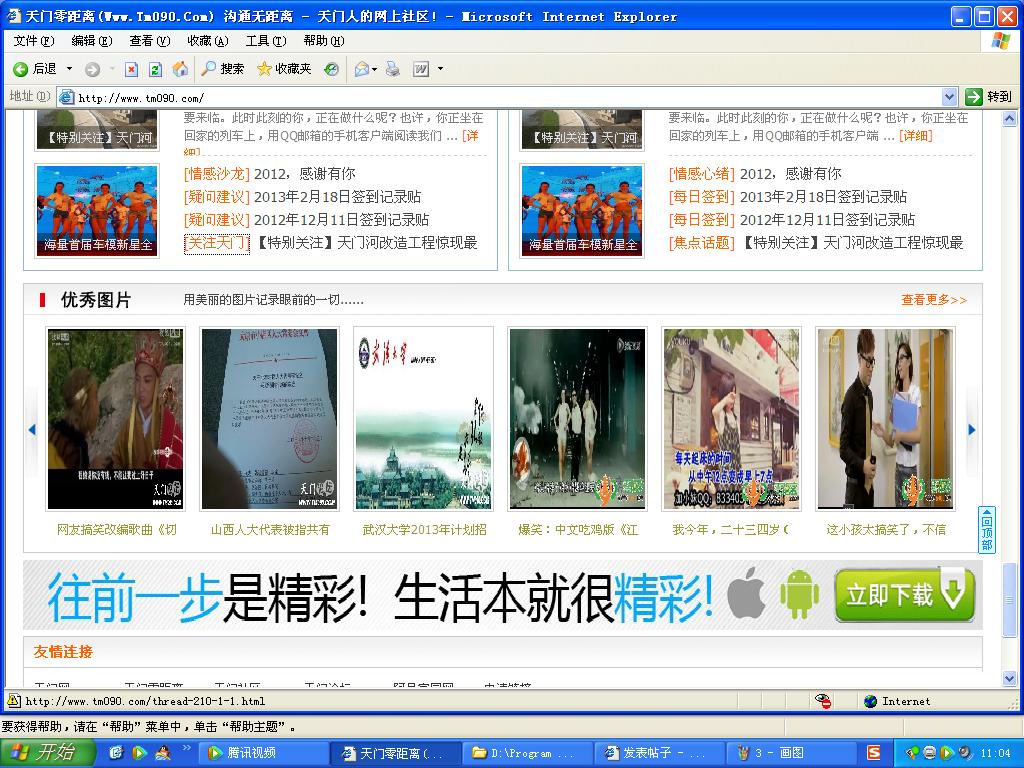
Task: Open the 工具(T) menu
Action: tap(265, 41)
